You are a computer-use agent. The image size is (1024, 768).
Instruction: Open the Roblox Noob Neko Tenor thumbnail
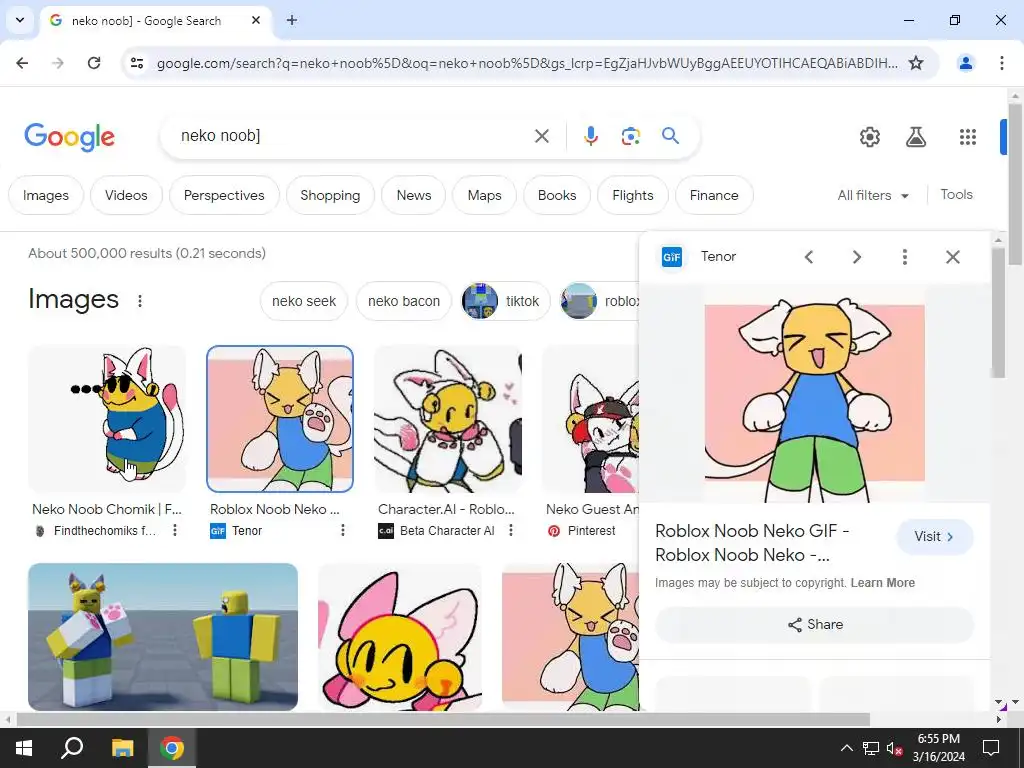pyautogui.click(x=280, y=419)
